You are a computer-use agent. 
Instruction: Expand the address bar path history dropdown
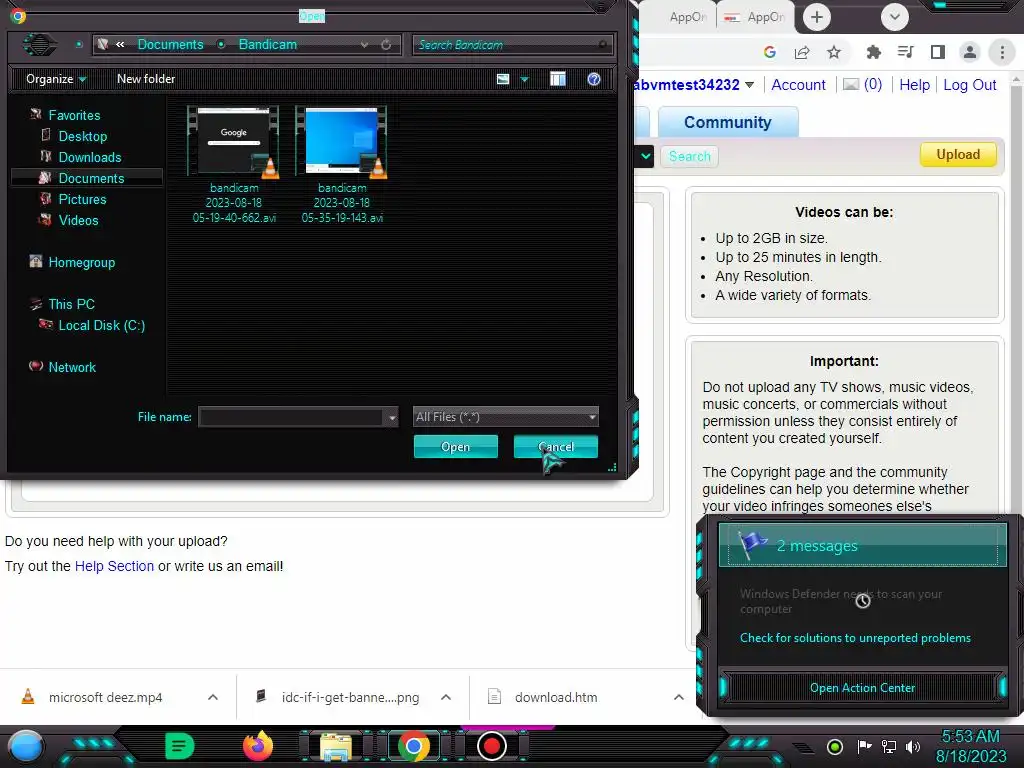pyautogui.click(x=364, y=44)
